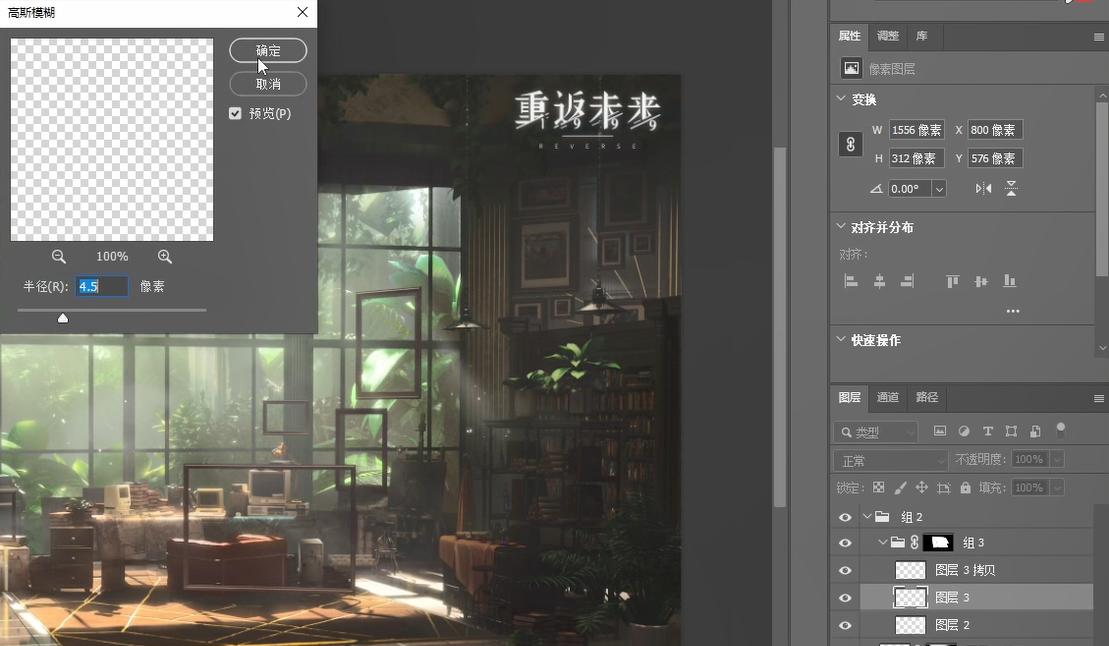The image size is (1109, 646).
Task: Align vertical centers
Action: click(x=981, y=281)
